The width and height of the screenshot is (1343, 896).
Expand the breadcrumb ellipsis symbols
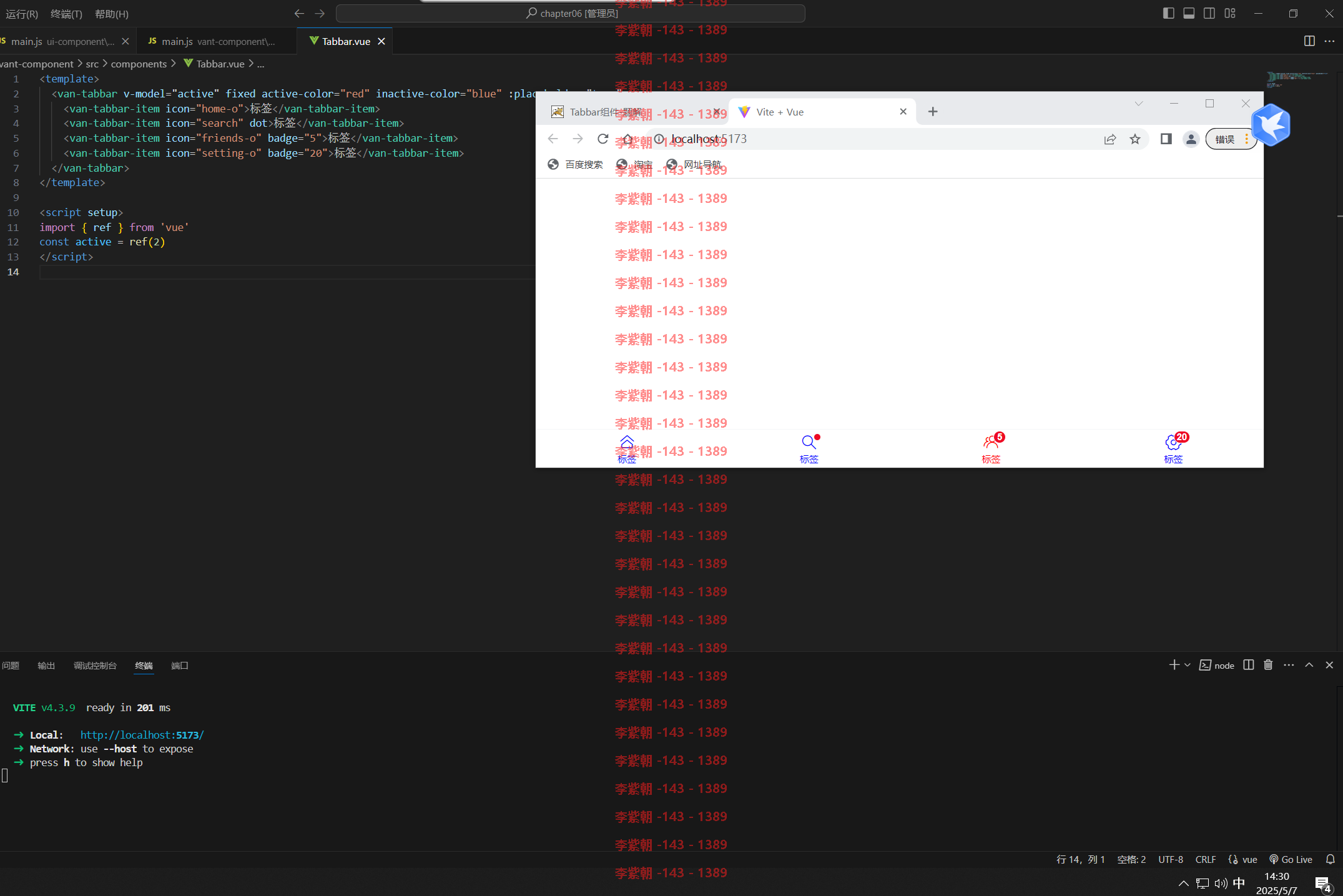tap(261, 64)
